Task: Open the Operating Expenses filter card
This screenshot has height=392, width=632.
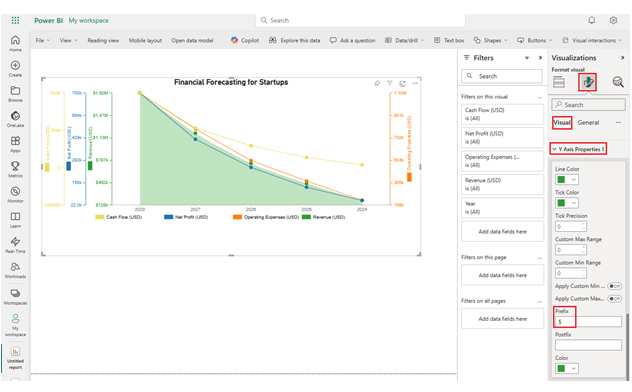Action: [x=502, y=161]
